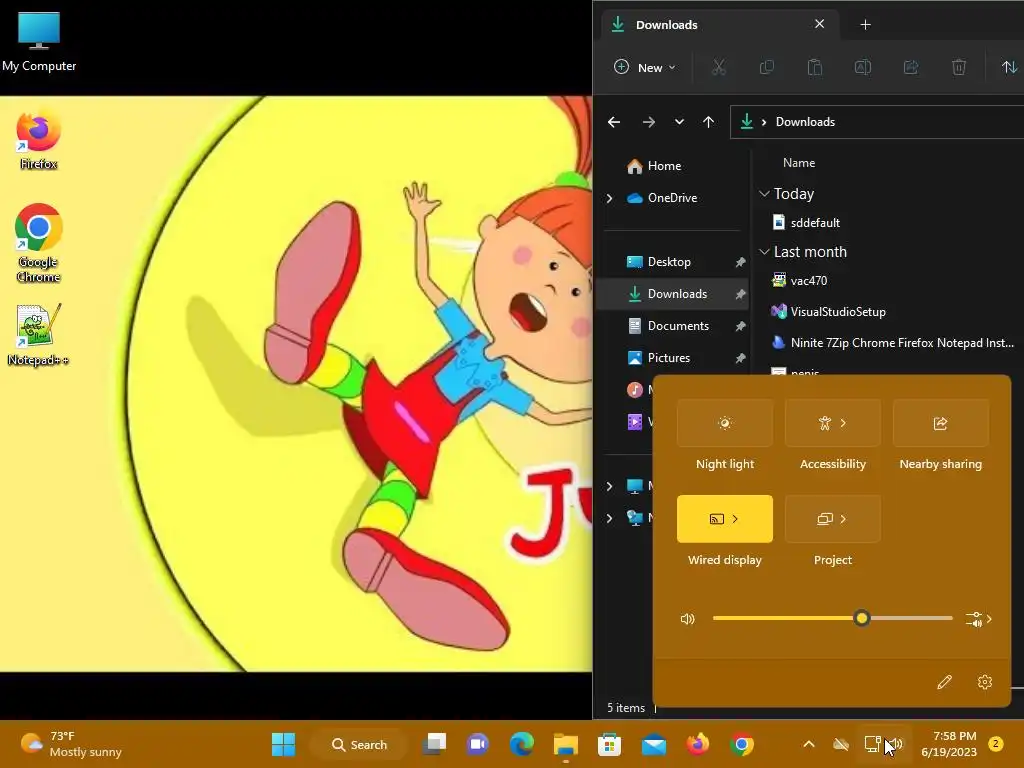Open the Notepad++ desktop shortcut
Screen dimensions: 1024x768
(38, 334)
